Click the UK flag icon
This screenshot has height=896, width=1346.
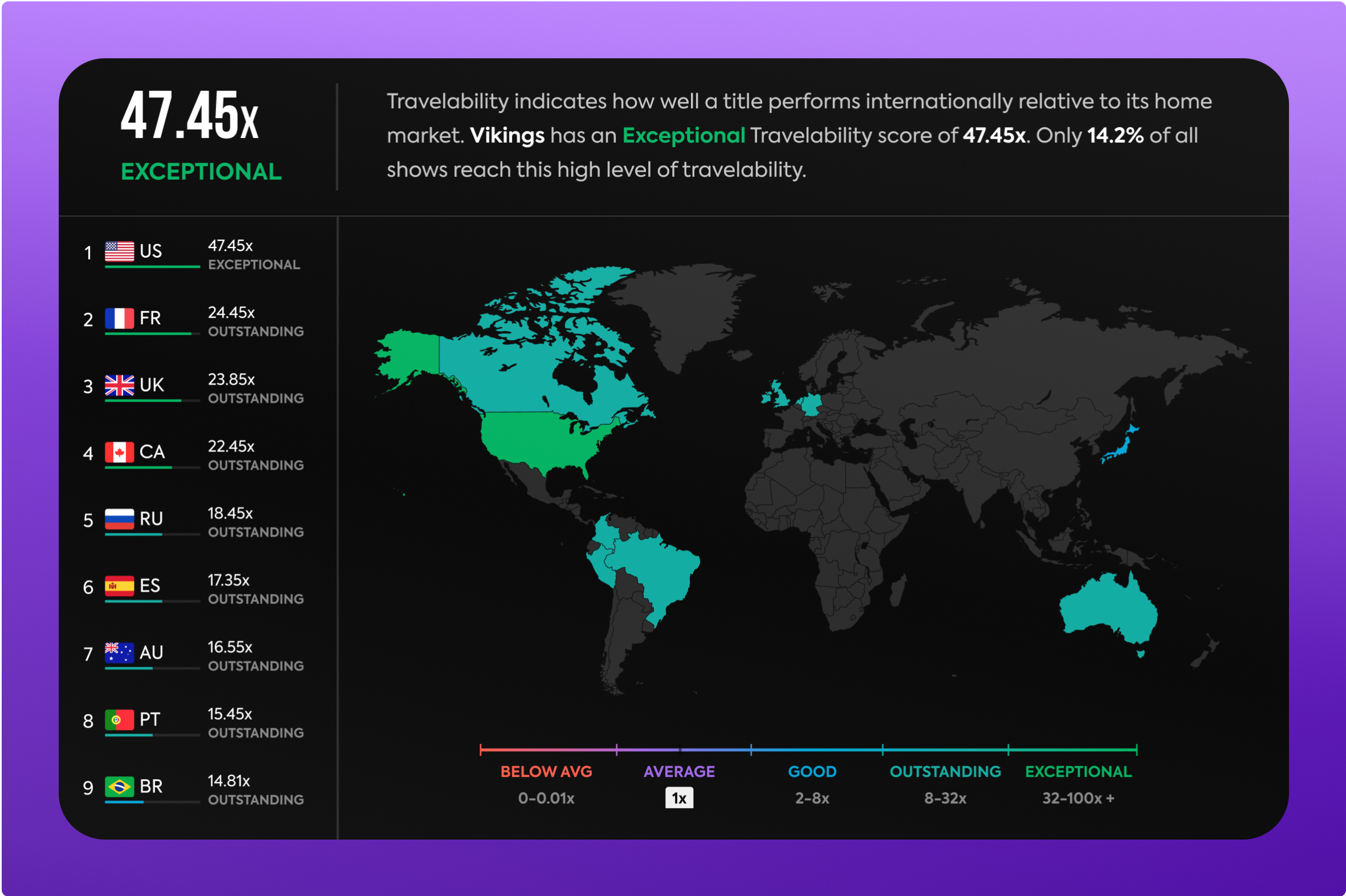(120, 385)
